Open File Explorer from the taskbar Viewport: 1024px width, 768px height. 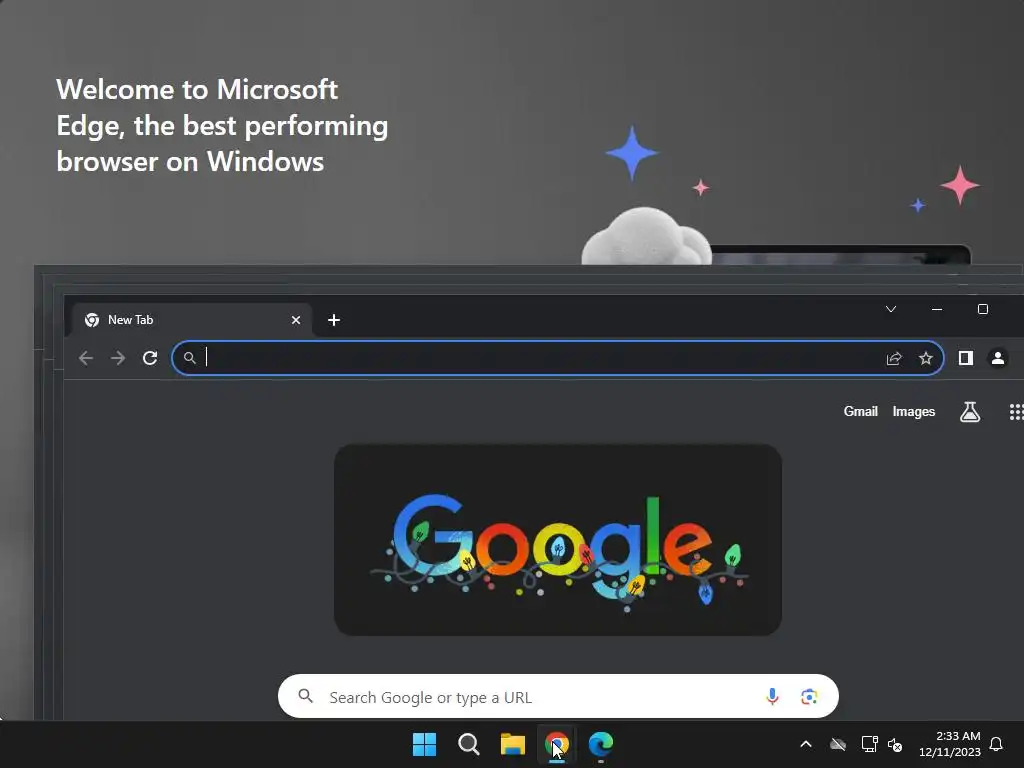513,744
